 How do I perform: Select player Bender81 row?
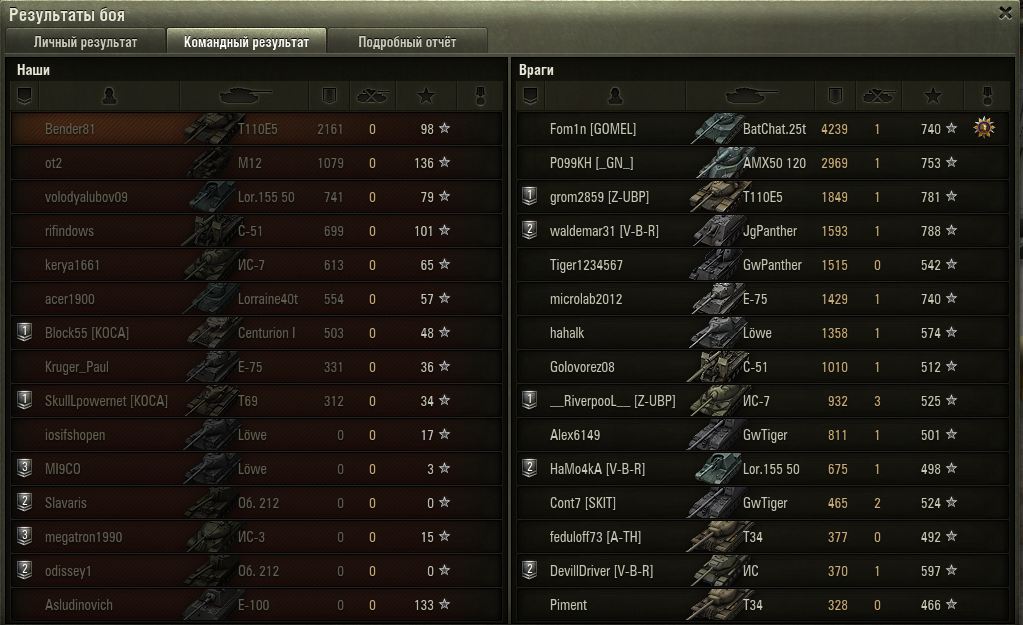tap(256, 129)
